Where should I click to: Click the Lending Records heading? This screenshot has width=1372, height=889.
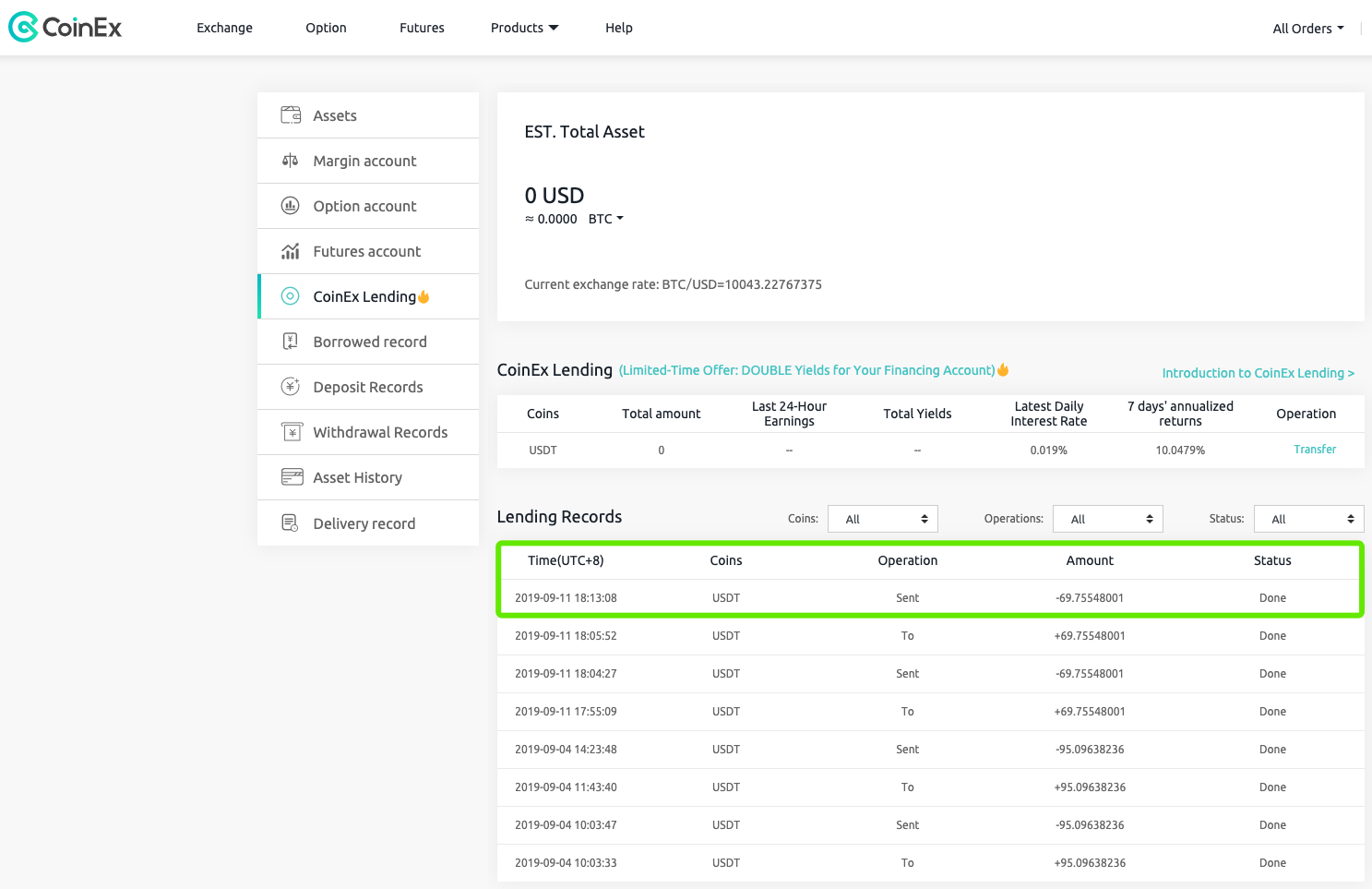[559, 517]
